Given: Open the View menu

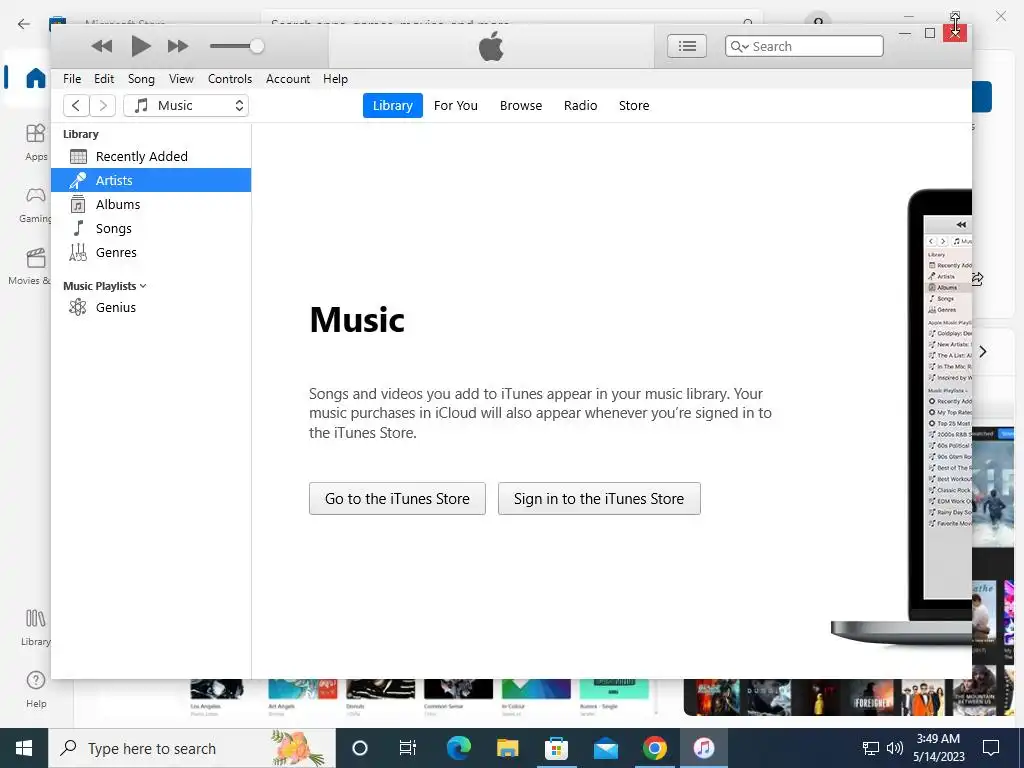Looking at the screenshot, I should point(181,78).
